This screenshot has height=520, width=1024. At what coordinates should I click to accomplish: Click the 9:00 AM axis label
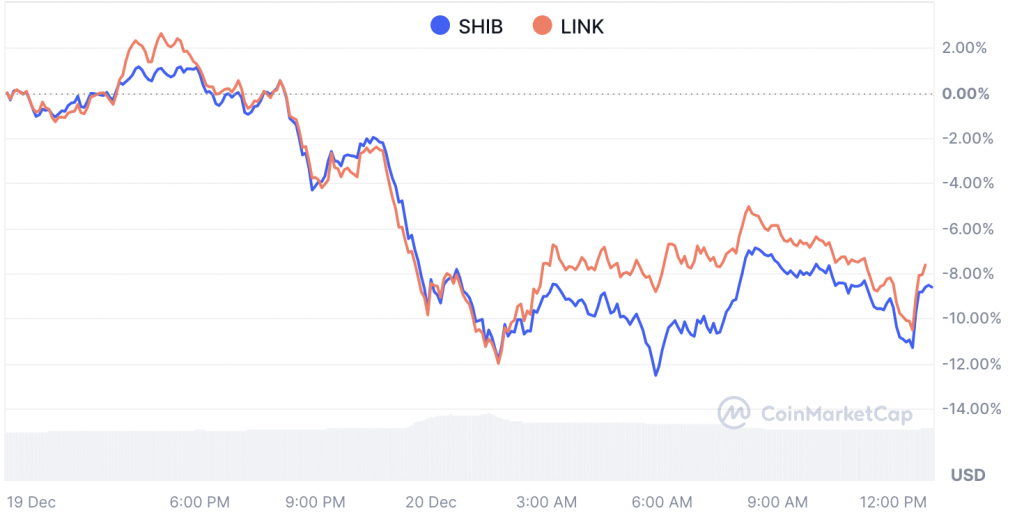point(778,502)
